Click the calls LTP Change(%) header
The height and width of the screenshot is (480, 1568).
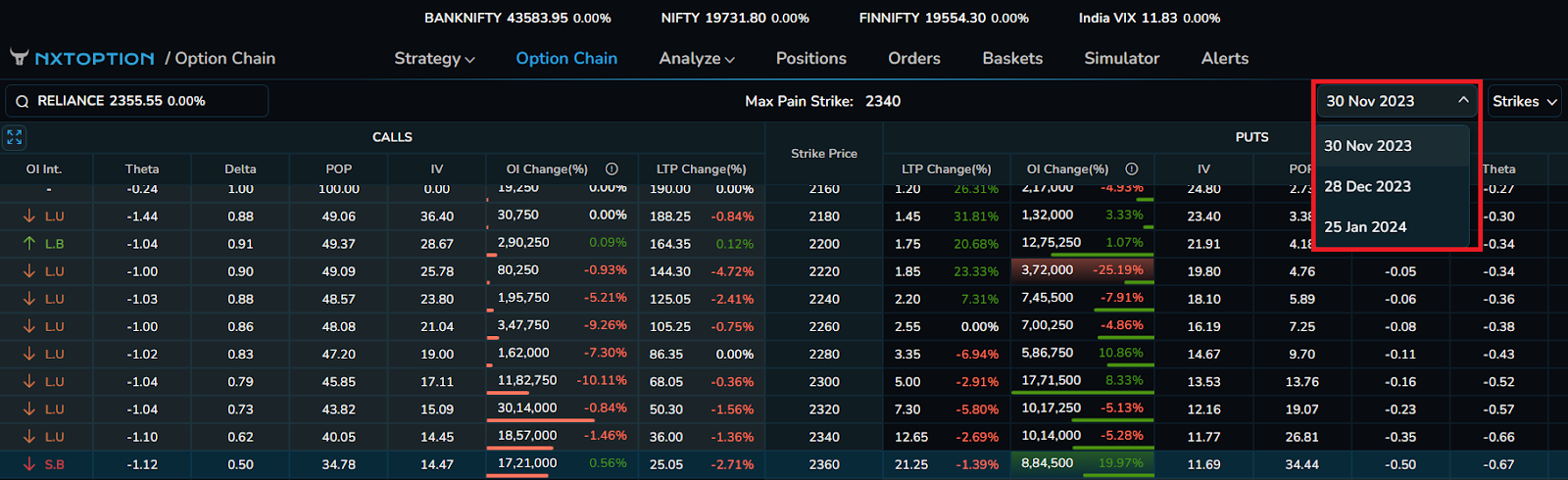pos(701,168)
